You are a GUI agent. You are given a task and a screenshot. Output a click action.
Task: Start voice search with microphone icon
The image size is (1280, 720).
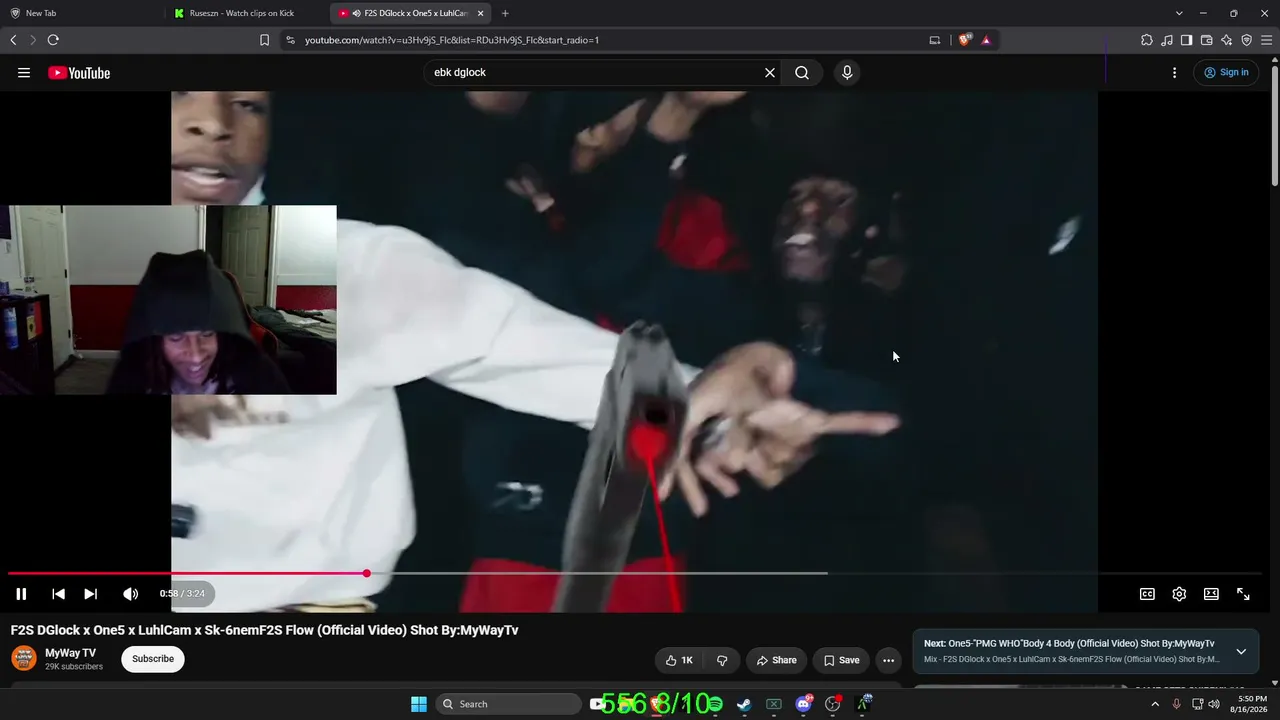tap(847, 72)
